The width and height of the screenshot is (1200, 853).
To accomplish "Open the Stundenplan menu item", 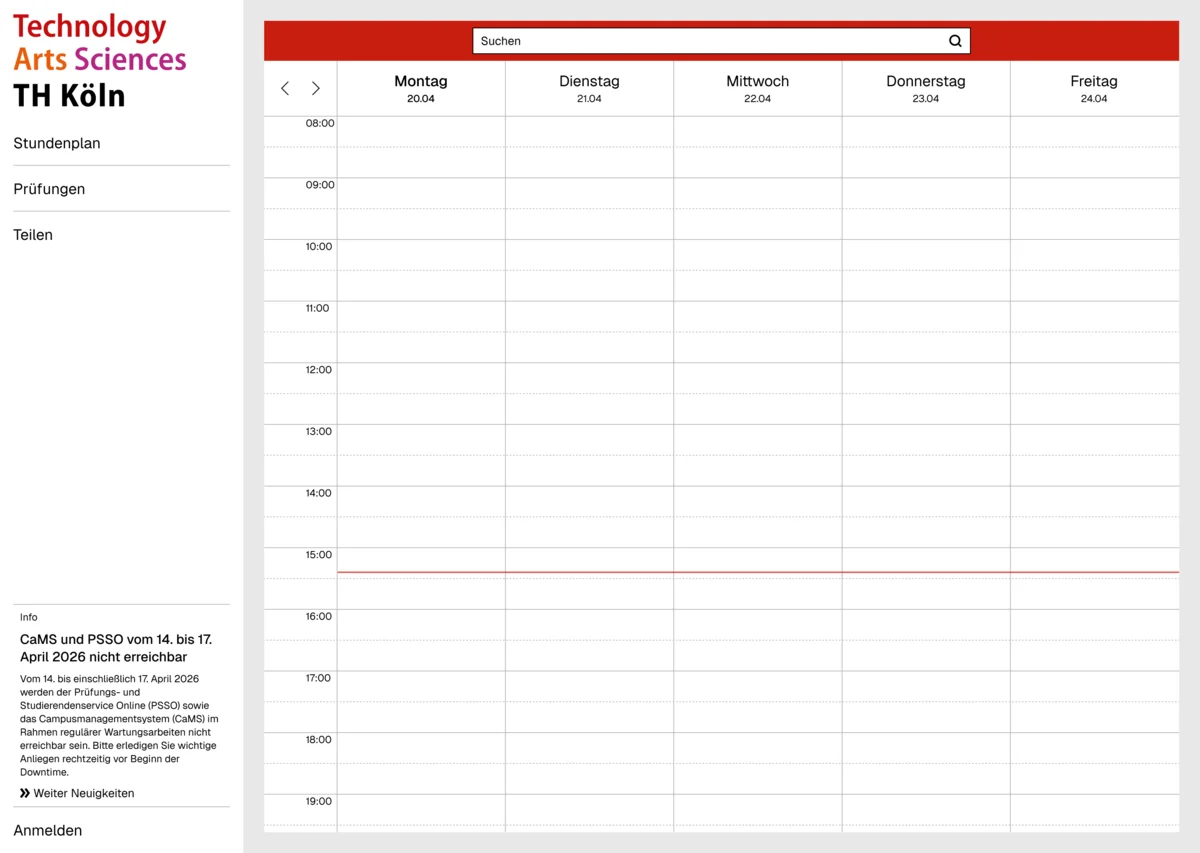I will pos(57,143).
